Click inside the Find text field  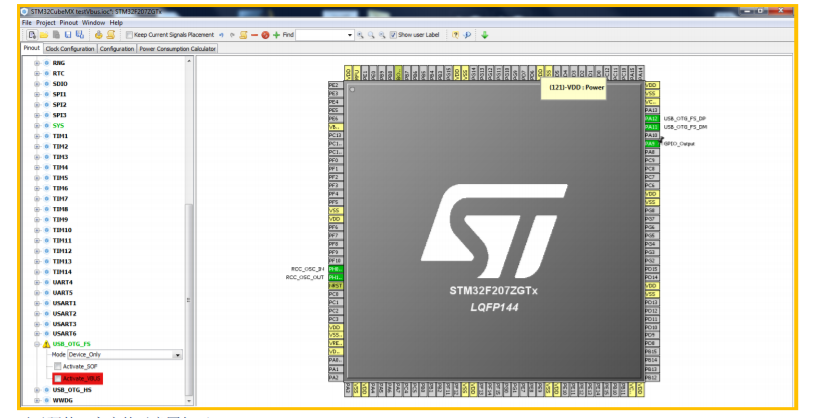(321, 35)
